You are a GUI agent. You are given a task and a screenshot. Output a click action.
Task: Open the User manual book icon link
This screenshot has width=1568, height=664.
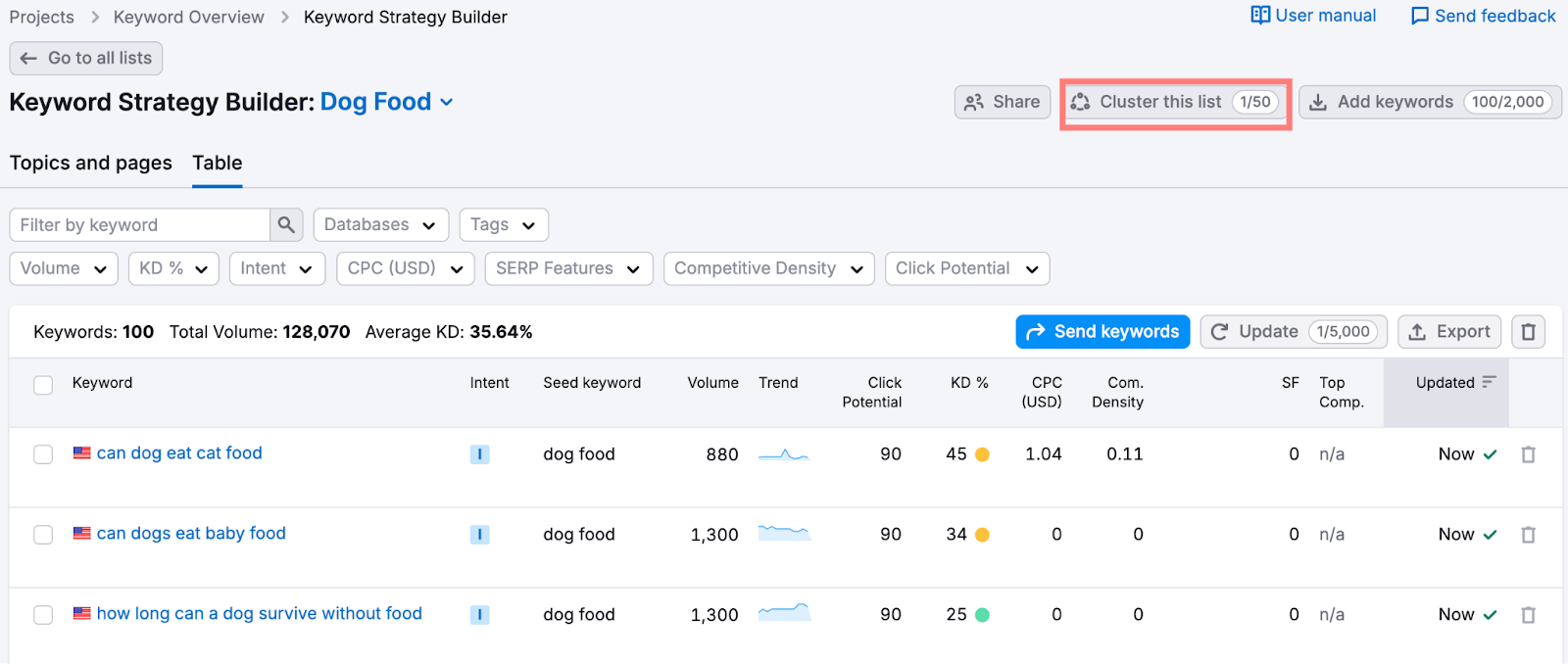[1260, 16]
